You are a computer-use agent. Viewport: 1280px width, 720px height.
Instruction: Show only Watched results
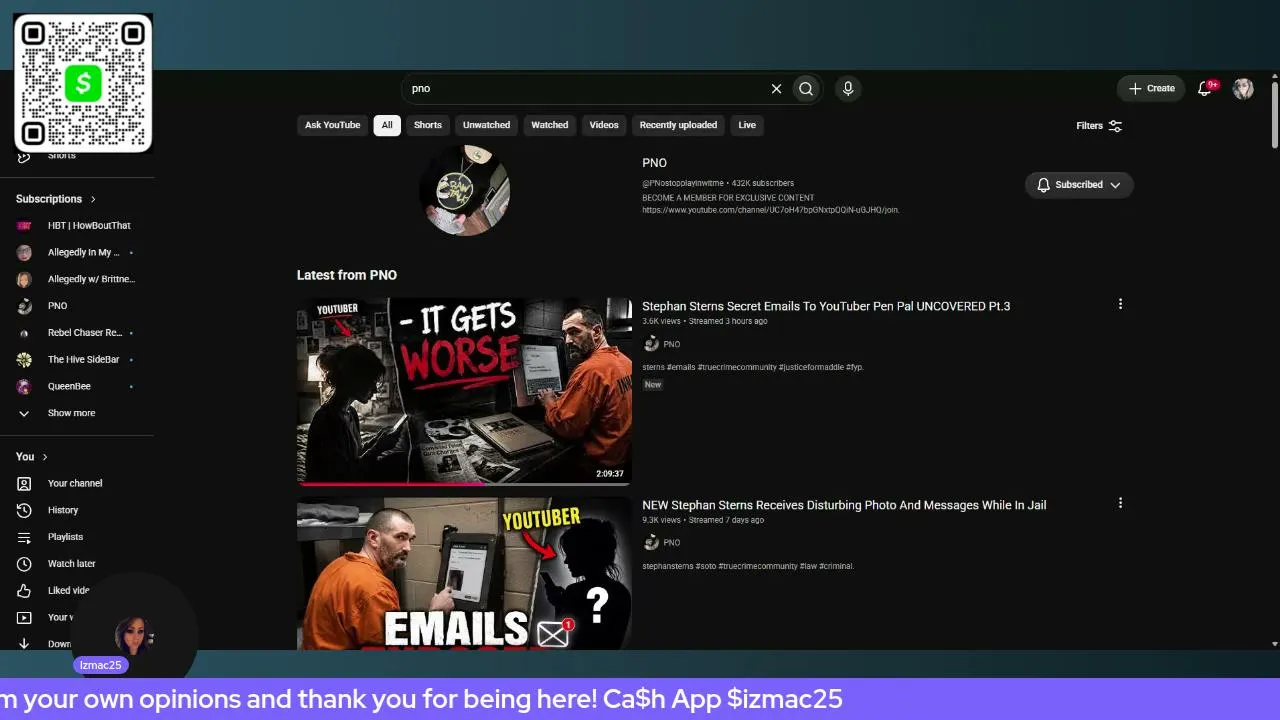[549, 125]
